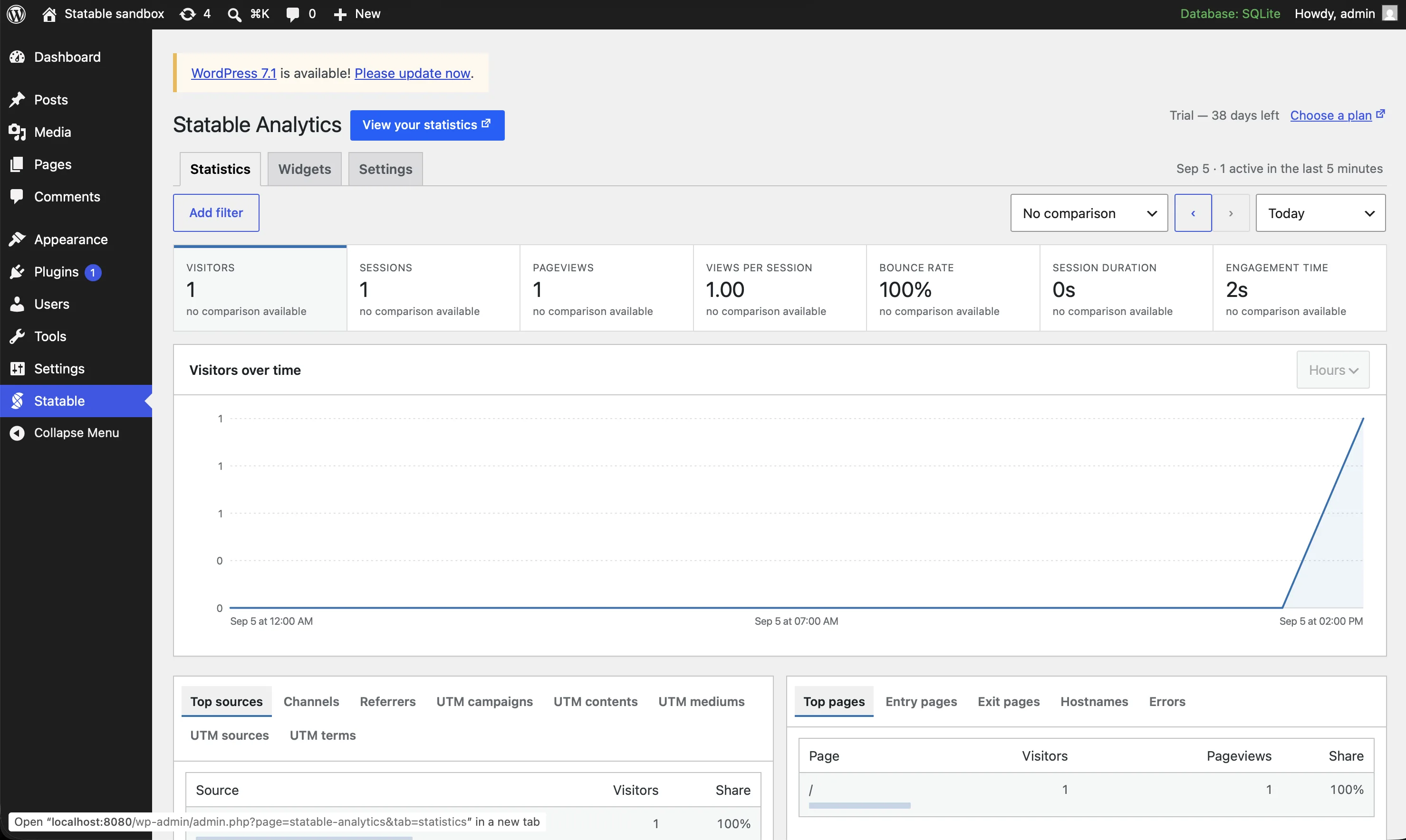Click the Statable logo icon in sidebar
Image resolution: width=1406 pixels, height=840 pixels.
[x=17, y=401]
